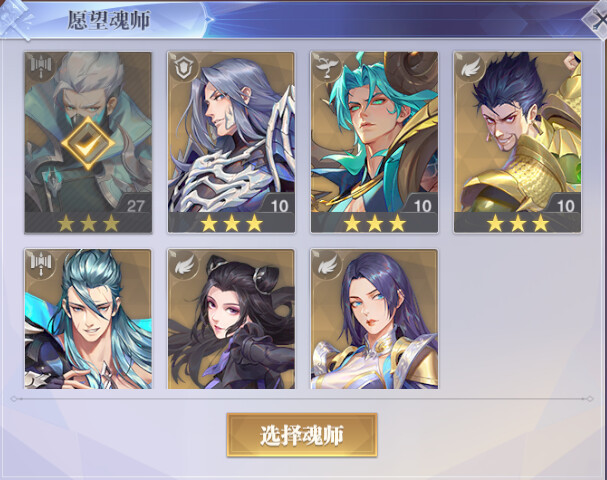Select the silver-haired armored hero card
This screenshot has height=480, width=607.
pos(231,142)
